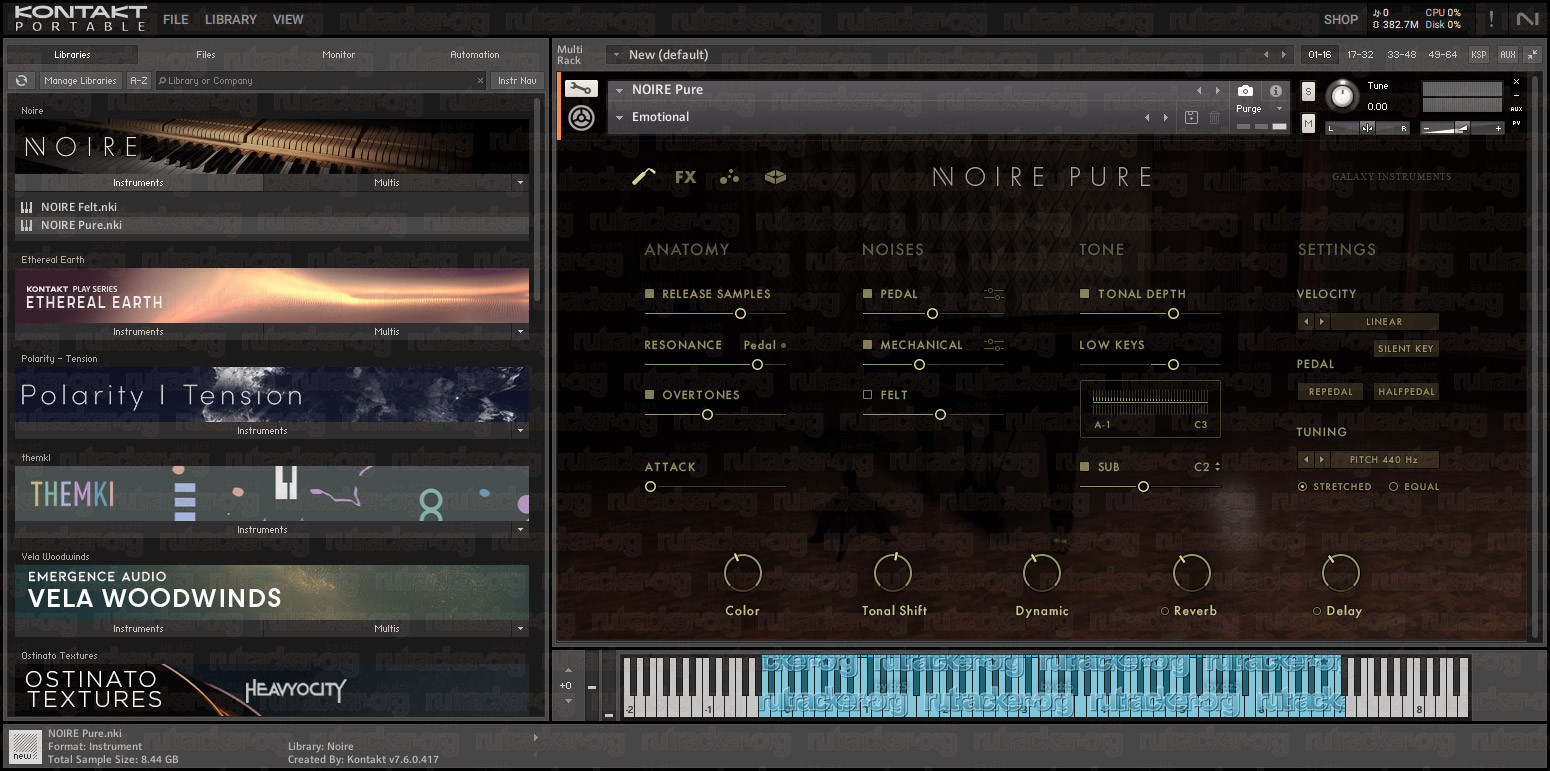Open Emotional snapshot dropdown arrow
1550x771 pixels.
(620, 118)
